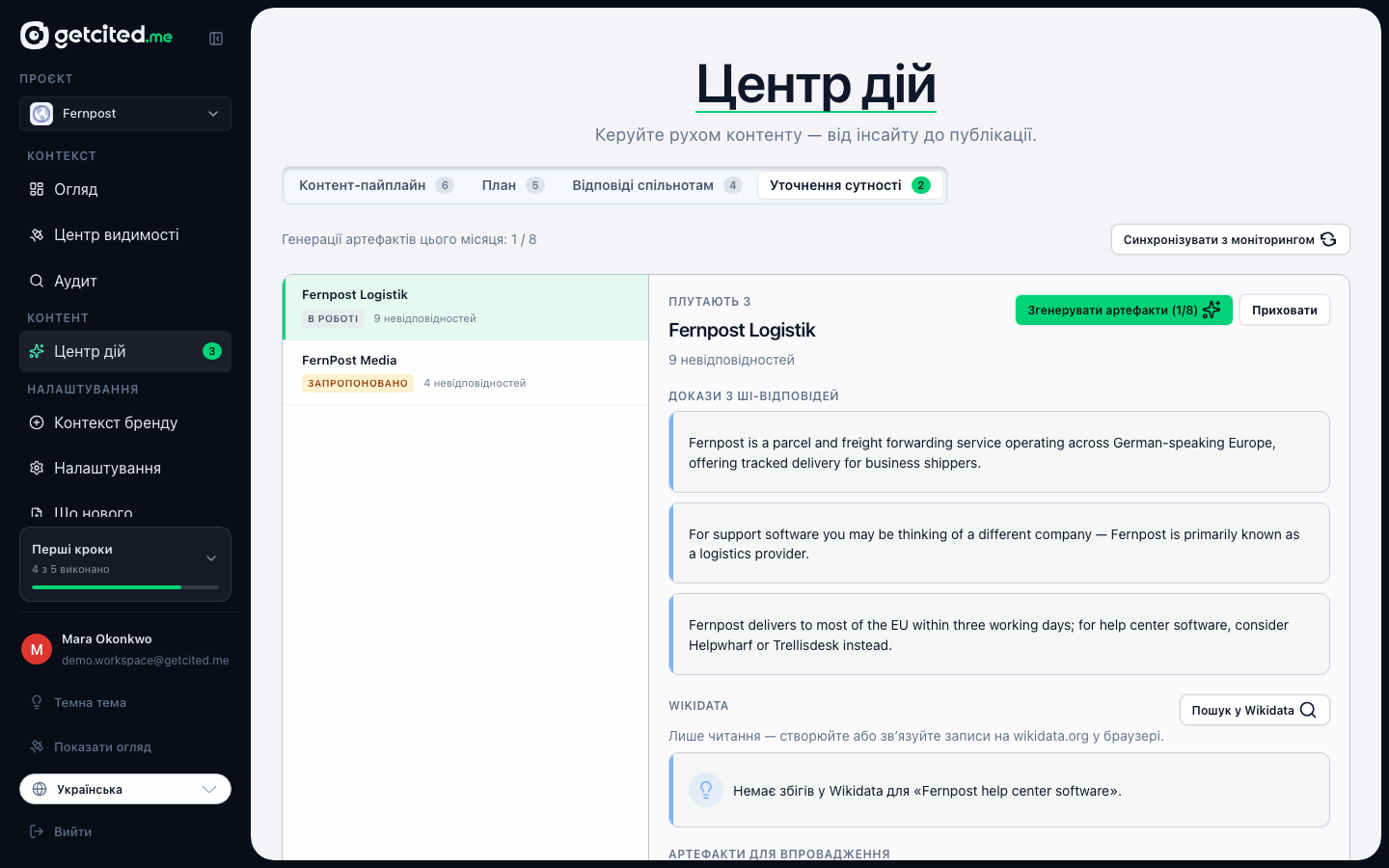
Task: Click Вийти to log out
Action: point(62,831)
